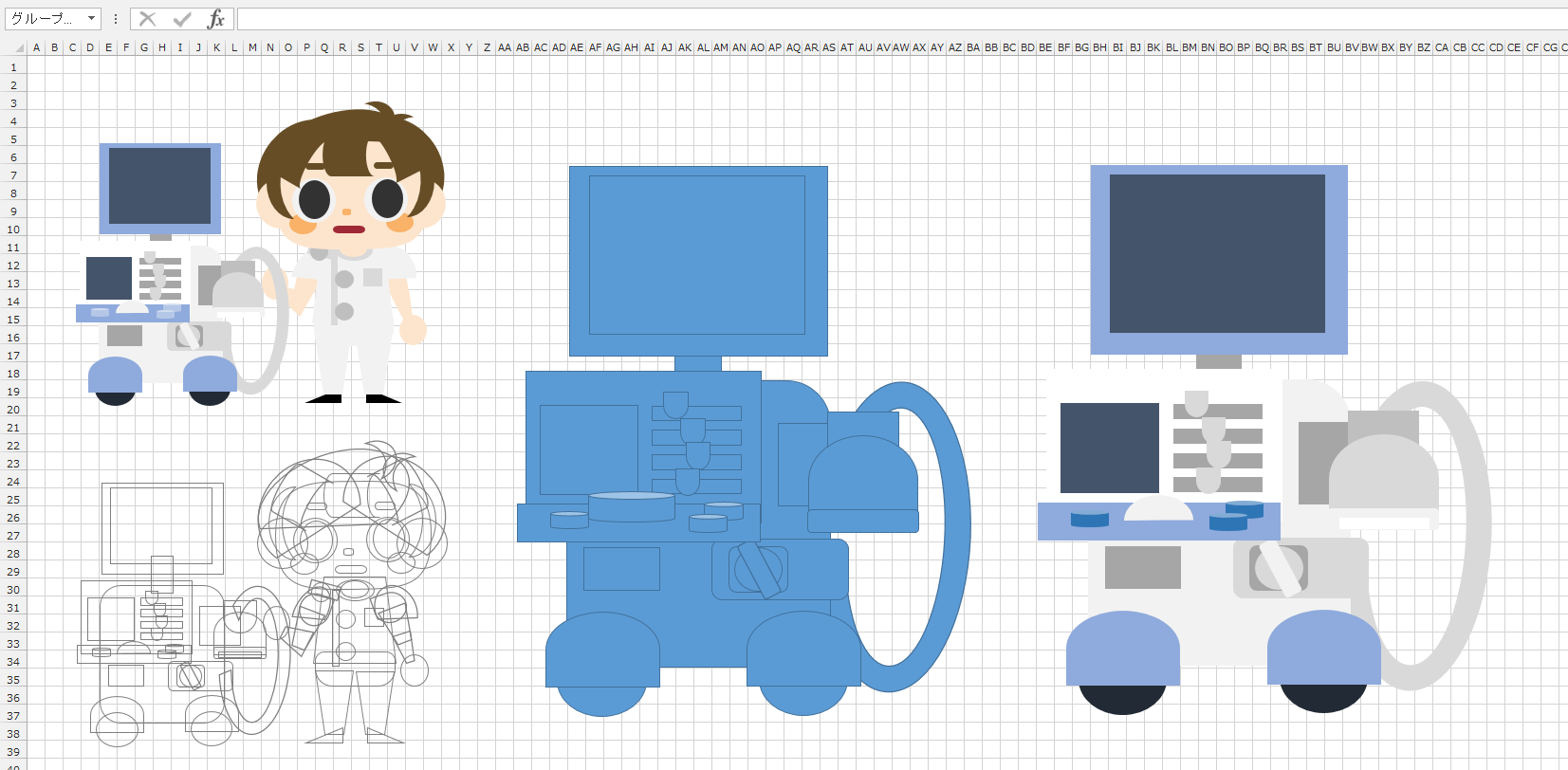
Task: Select column AM header
Action: pyautogui.click(x=721, y=47)
